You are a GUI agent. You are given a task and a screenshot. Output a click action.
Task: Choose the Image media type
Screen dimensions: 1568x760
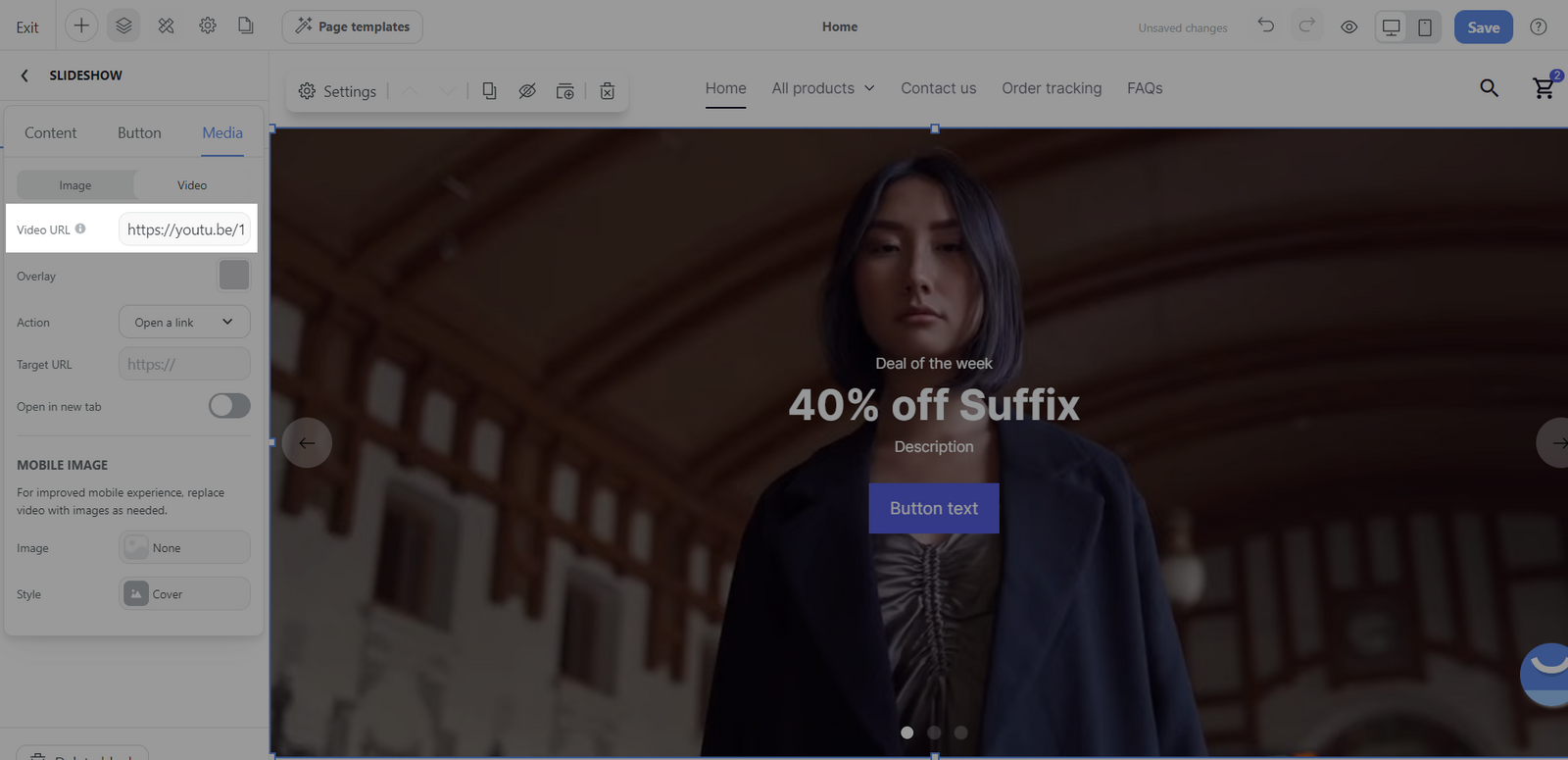coord(75,185)
